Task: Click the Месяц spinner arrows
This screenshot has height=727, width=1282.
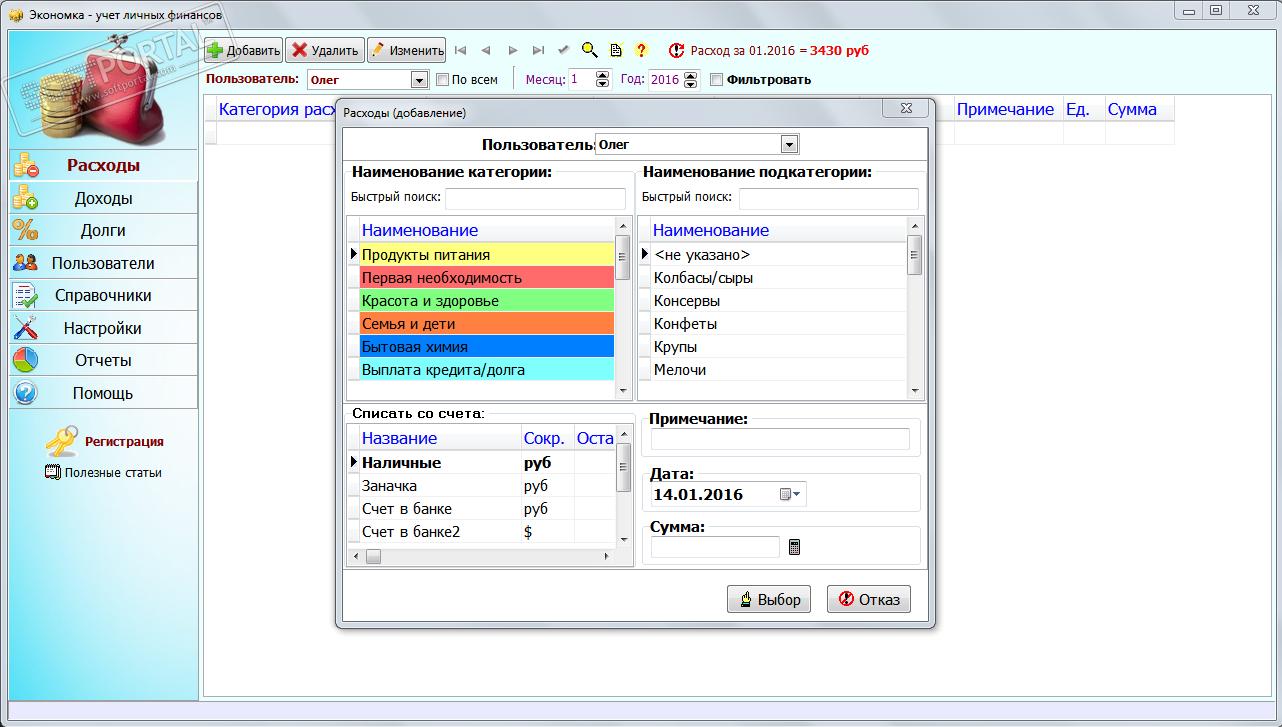Action: [x=603, y=80]
